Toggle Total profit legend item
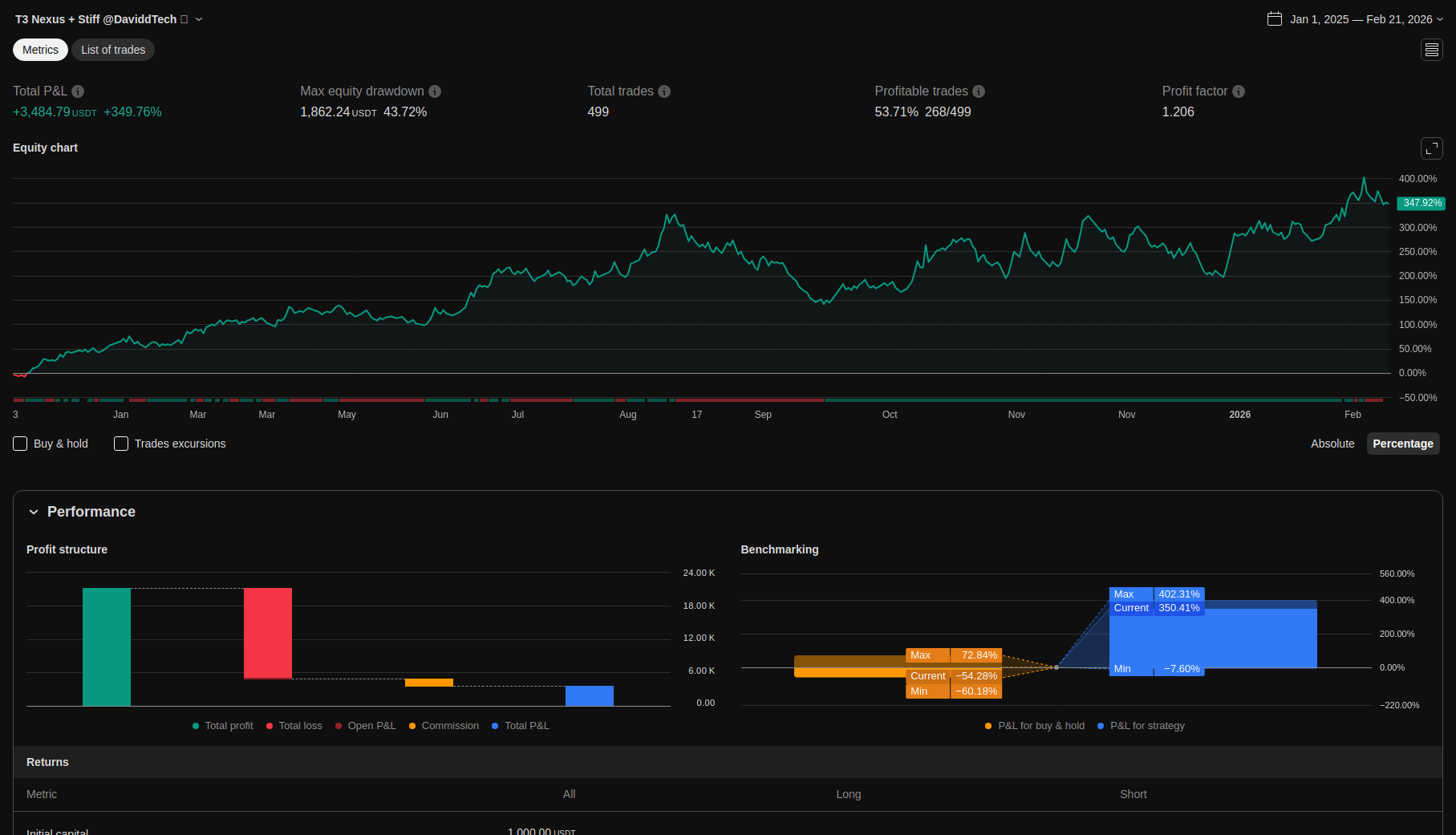Image resolution: width=1456 pixels, height=835 pixels. 222,726
